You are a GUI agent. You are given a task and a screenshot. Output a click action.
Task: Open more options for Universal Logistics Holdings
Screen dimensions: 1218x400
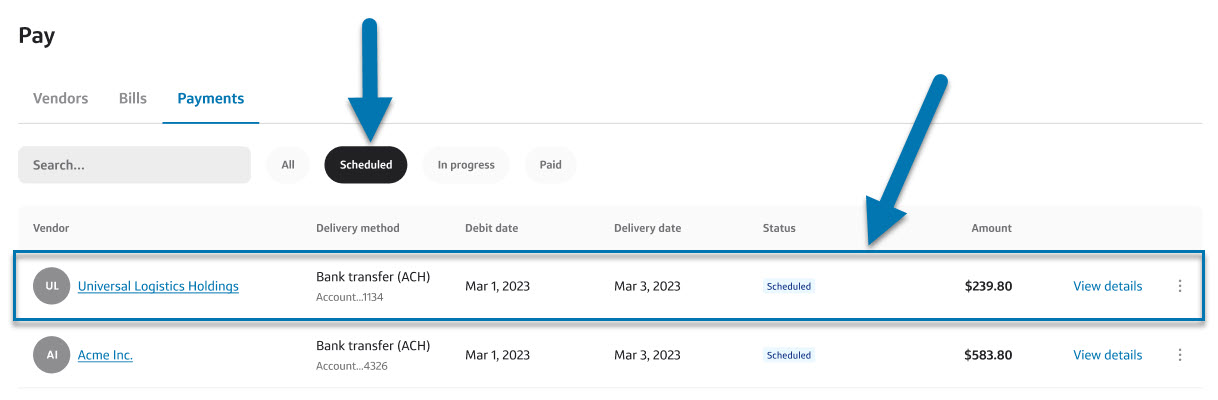click(x=1179, y=286)
